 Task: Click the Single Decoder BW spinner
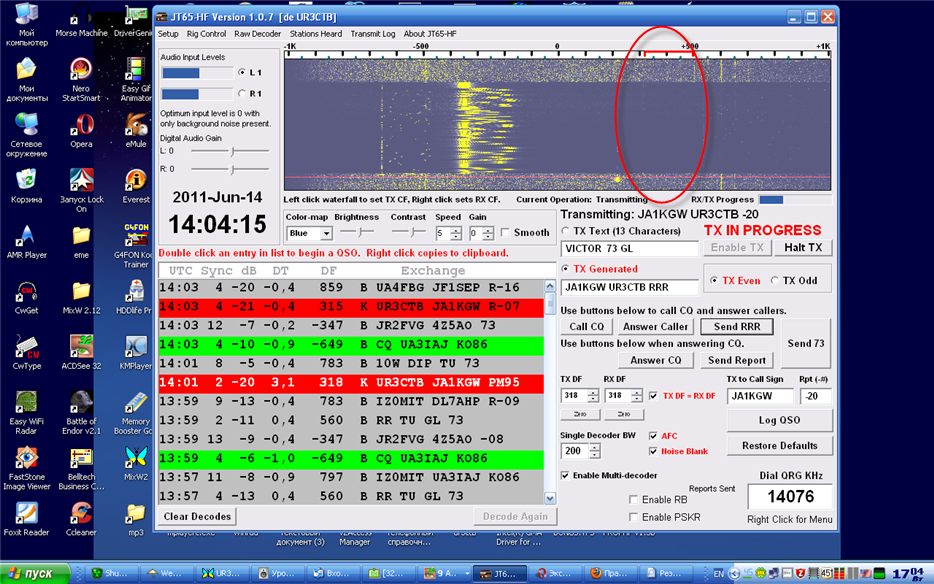(594, 451)
